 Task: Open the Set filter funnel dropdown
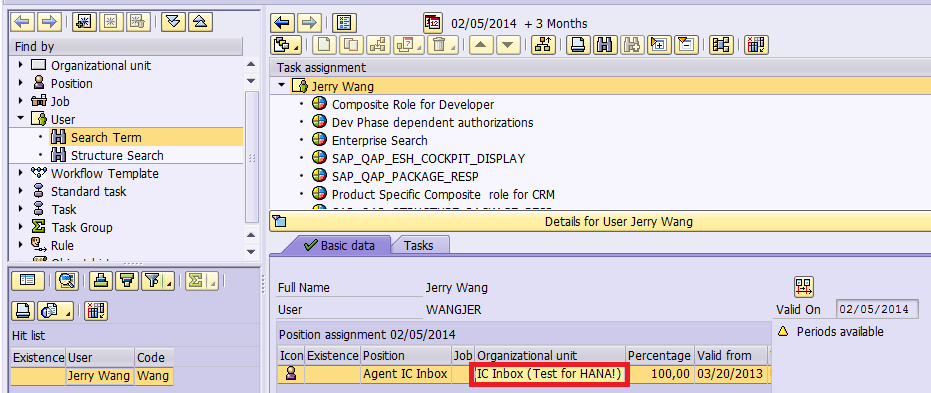click(x=157, y=281)
